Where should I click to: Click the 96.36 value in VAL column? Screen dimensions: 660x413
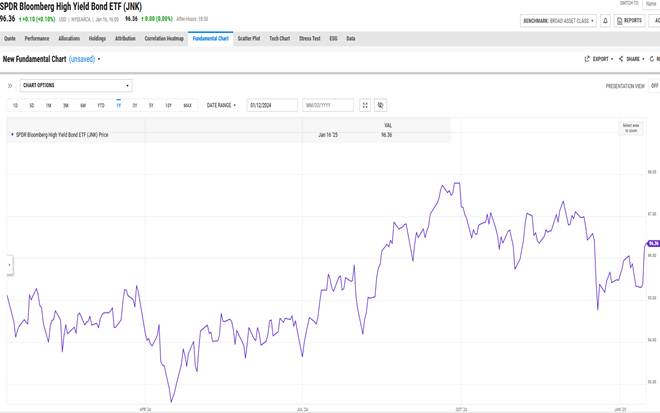pyautogui.click(x=386, y=135)
